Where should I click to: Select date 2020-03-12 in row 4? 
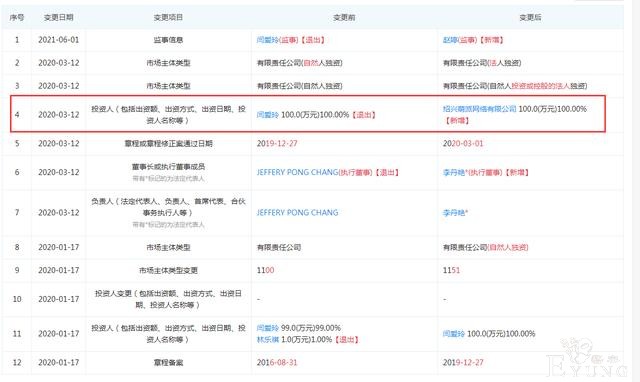[x=58, y=115]
